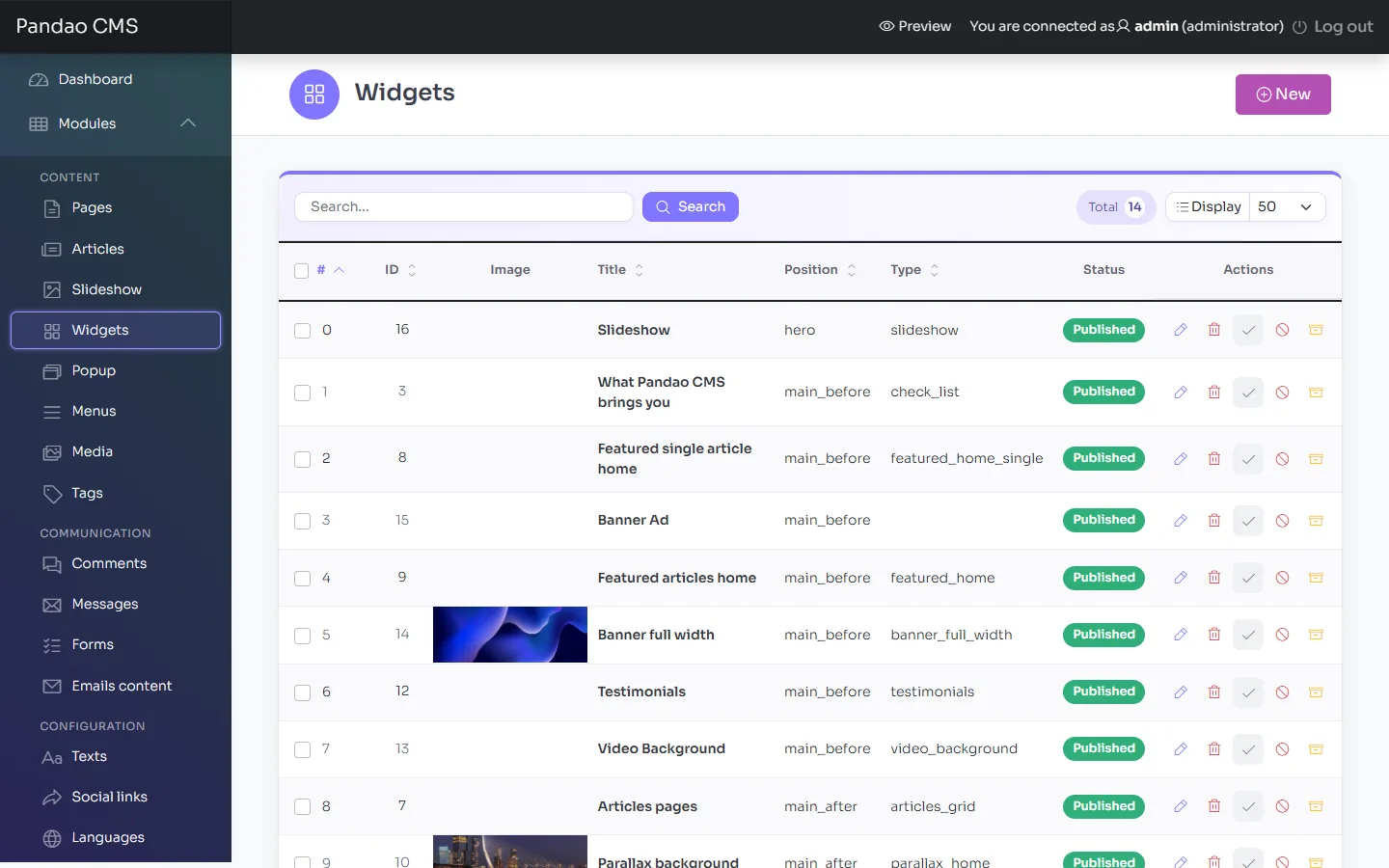Click ban icon in Testimonials row

tap(1282, 692)
